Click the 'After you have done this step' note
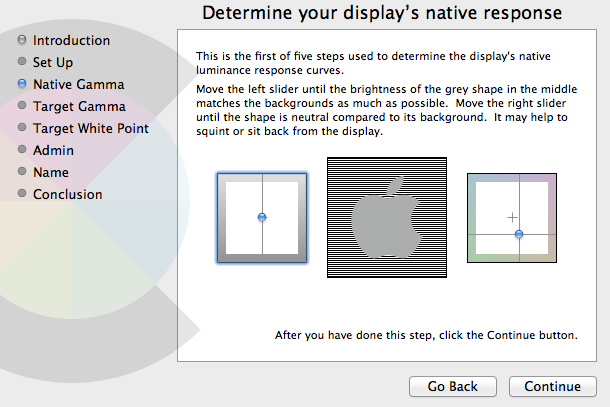610x407 pixels. coord(427,335)
